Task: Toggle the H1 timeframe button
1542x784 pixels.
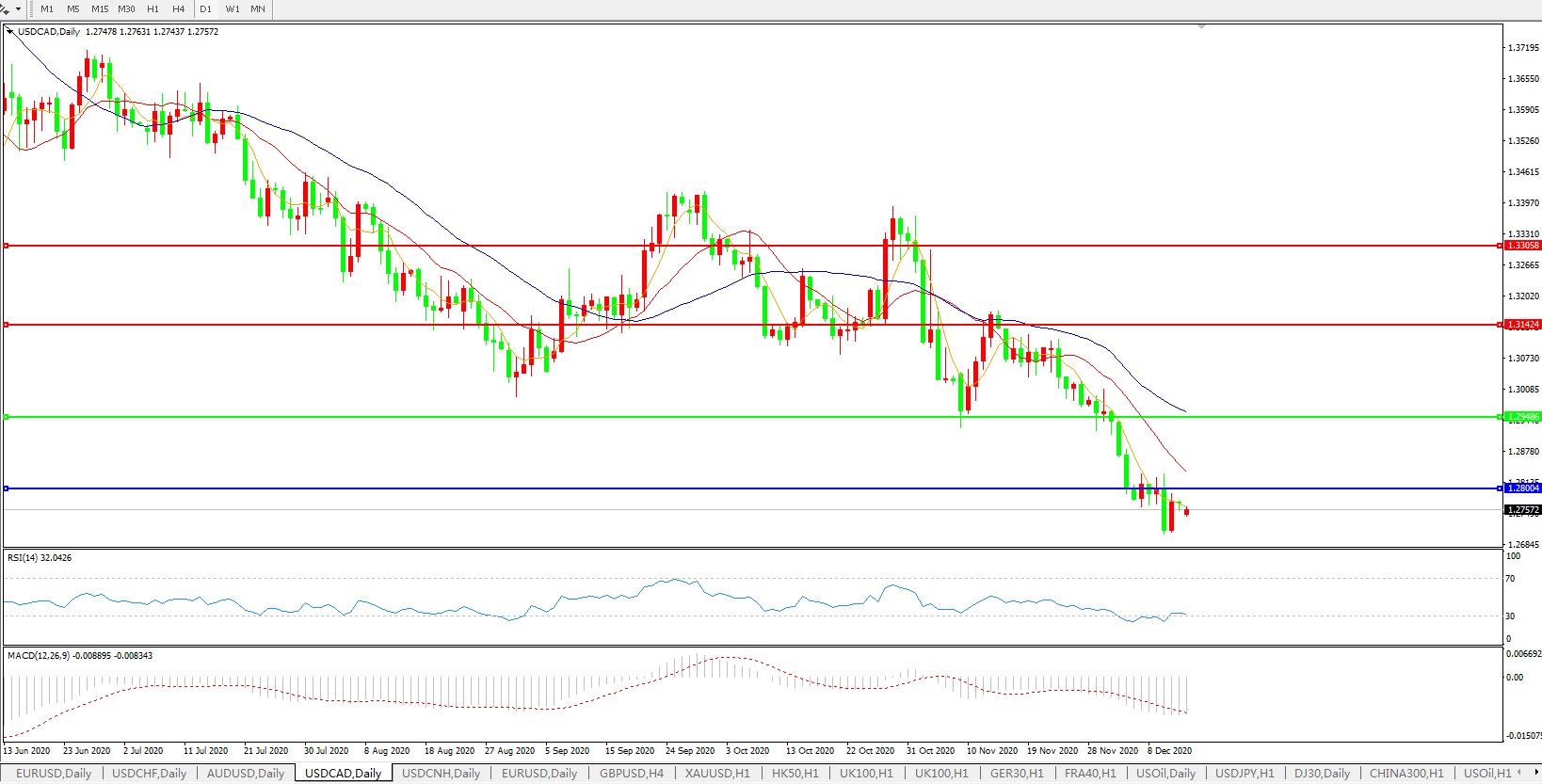Action: pyautogui.click(x=153, y=9)
